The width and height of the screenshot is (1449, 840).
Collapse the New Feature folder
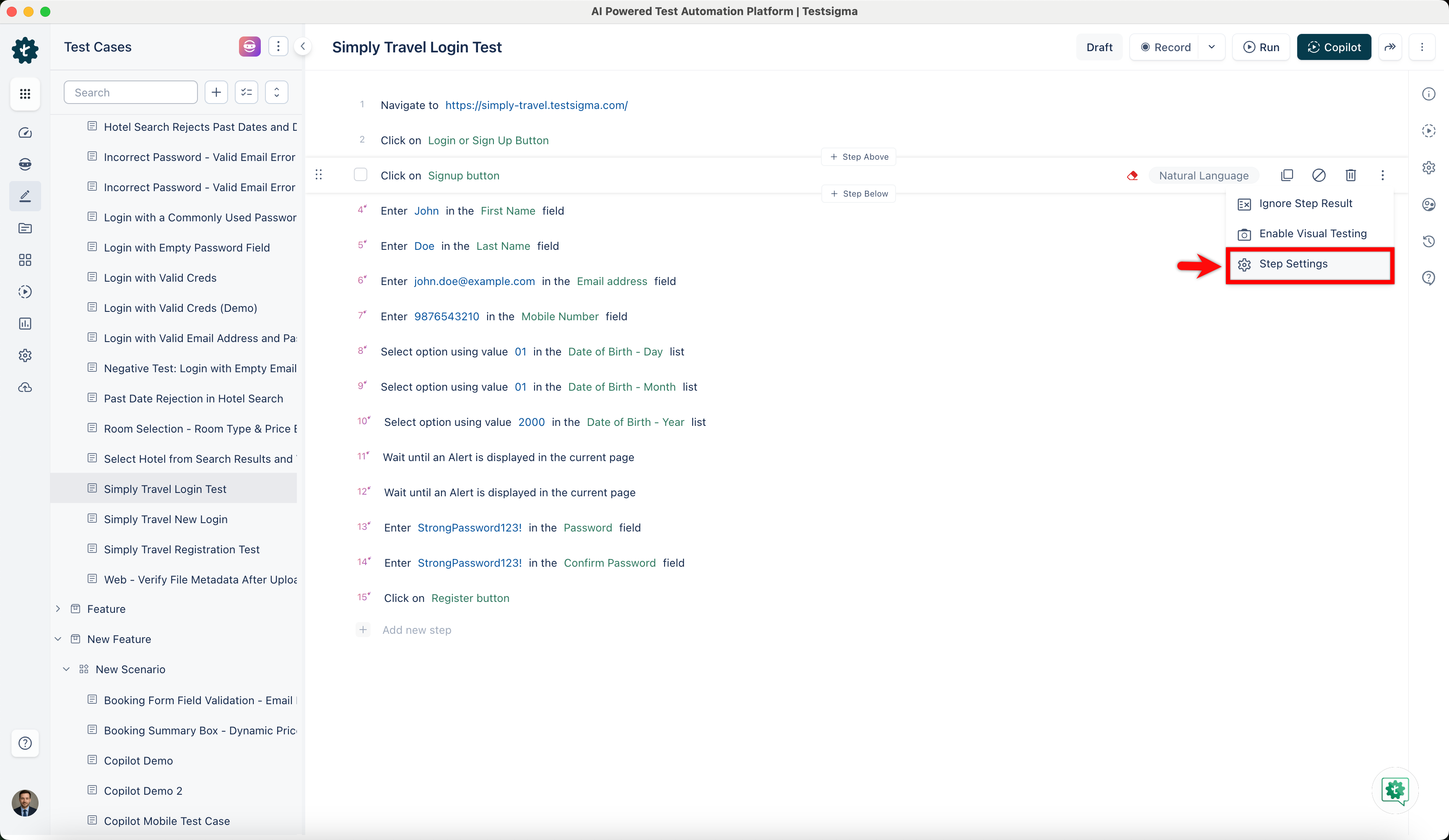[x=58, y=639]
